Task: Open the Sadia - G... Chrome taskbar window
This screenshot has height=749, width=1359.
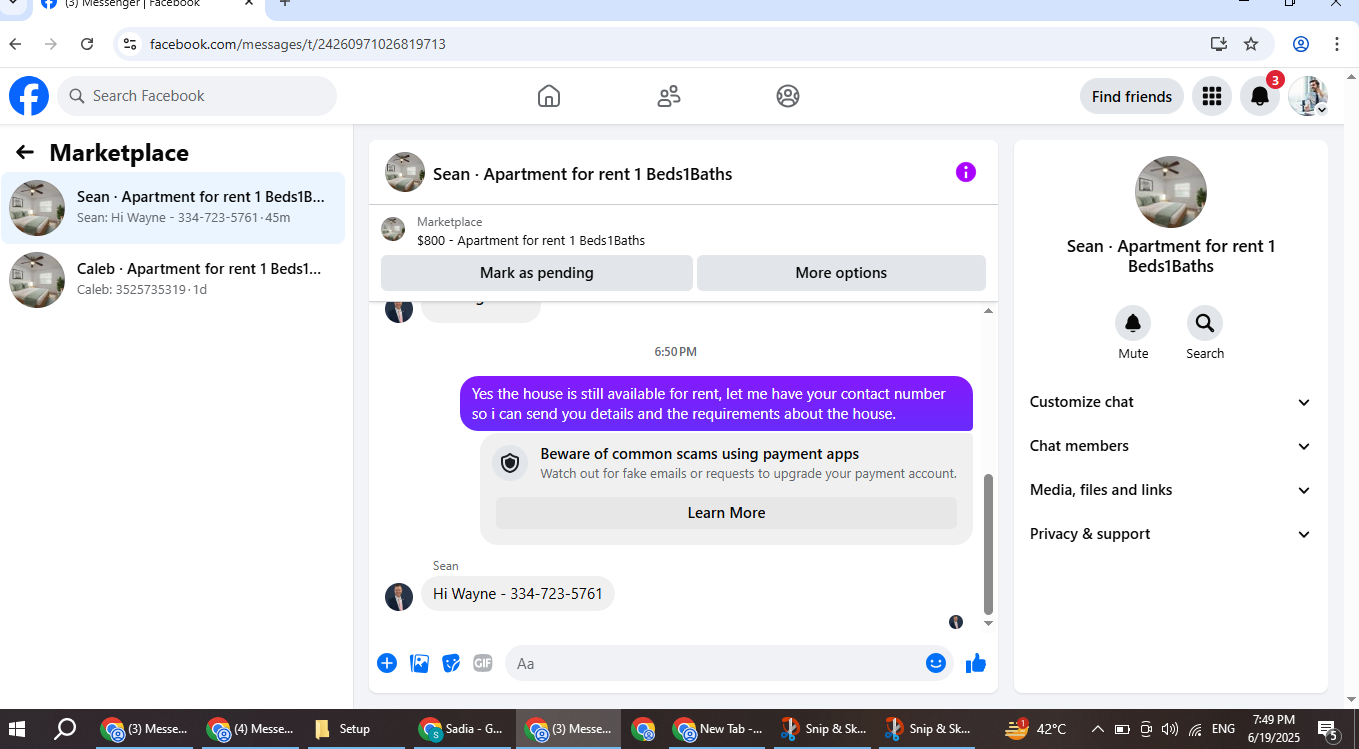Action: [x=461, y=729]
